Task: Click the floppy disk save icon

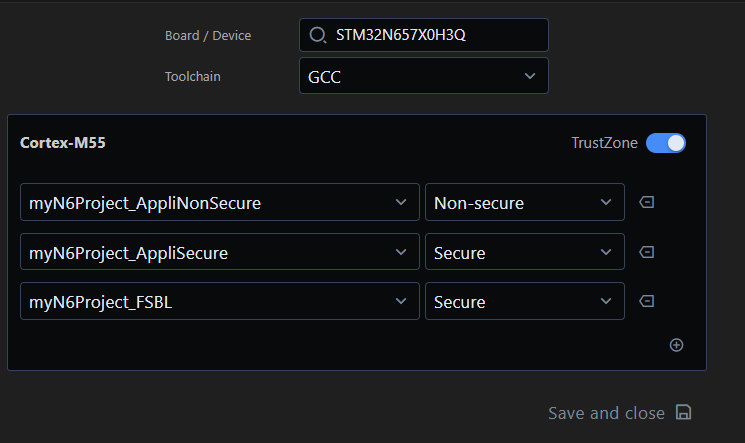Action: (x=684, y=413)
